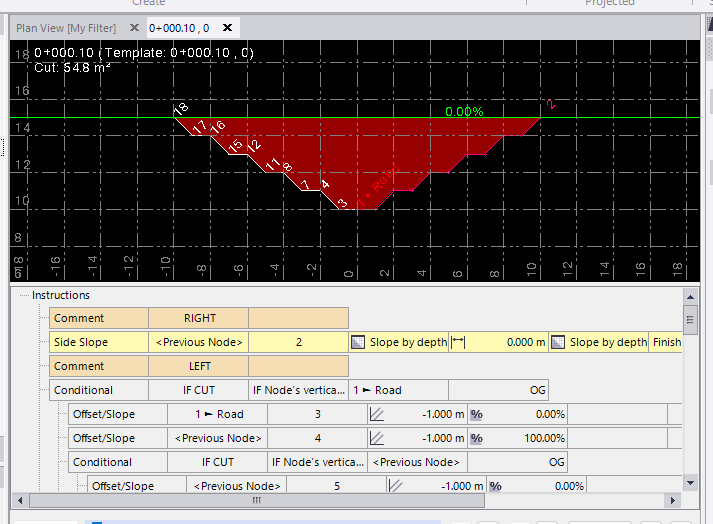Screen dimensions: 713x524
Task: Close the 0+000.10 , 0 tab
Action: (228, 28)
